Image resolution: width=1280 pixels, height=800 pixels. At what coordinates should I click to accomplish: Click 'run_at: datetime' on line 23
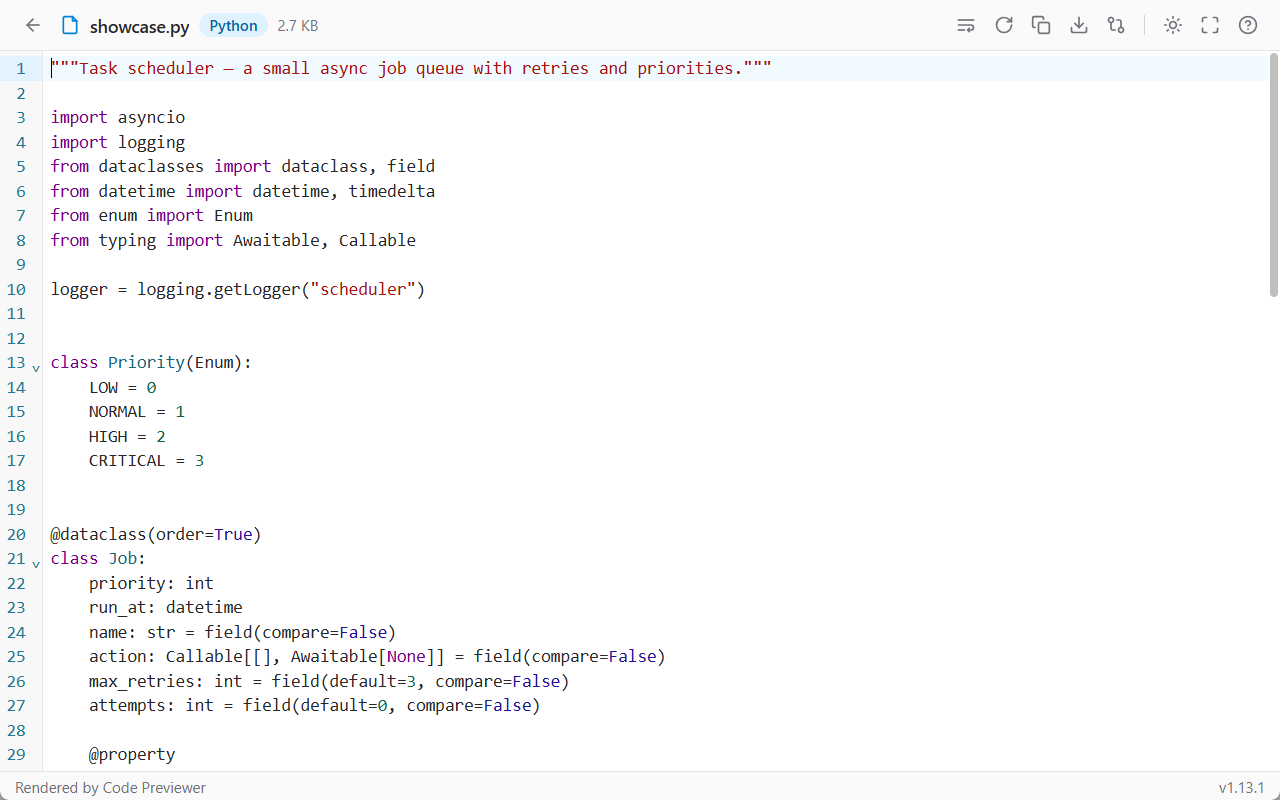click(x=166, y=607)
